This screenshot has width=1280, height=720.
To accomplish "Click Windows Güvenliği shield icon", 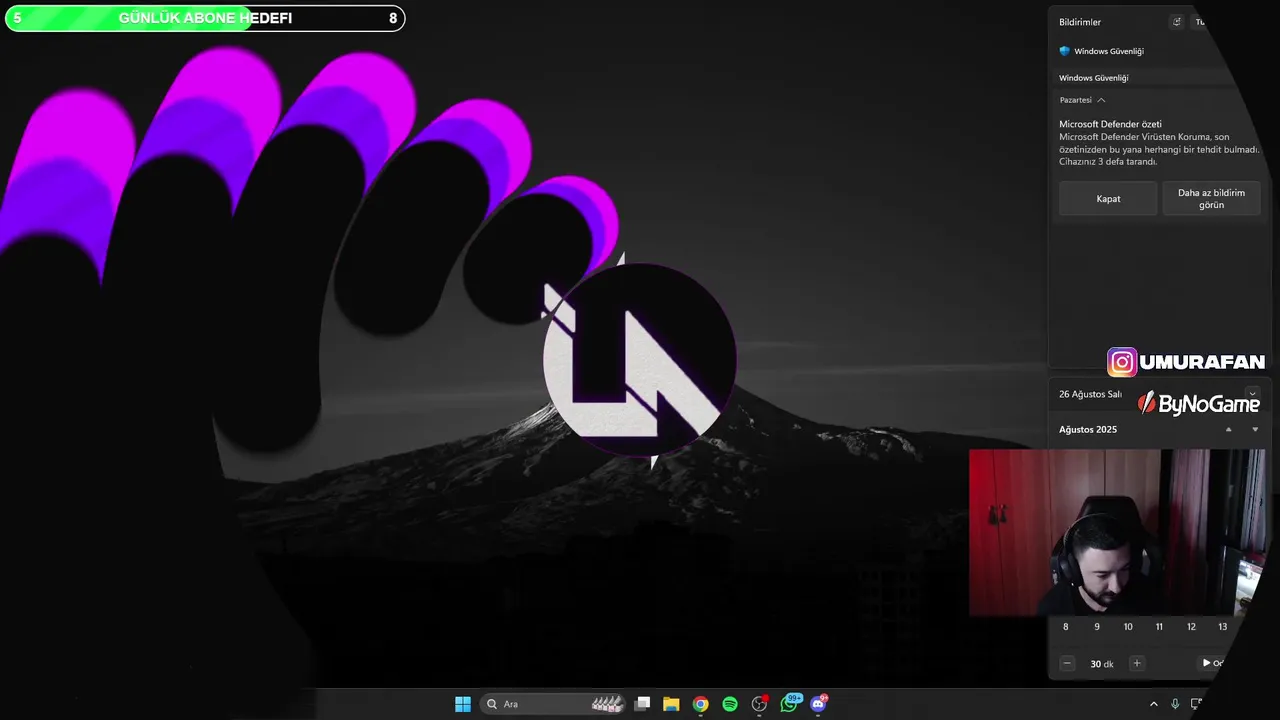I will tap(1065, 51).
